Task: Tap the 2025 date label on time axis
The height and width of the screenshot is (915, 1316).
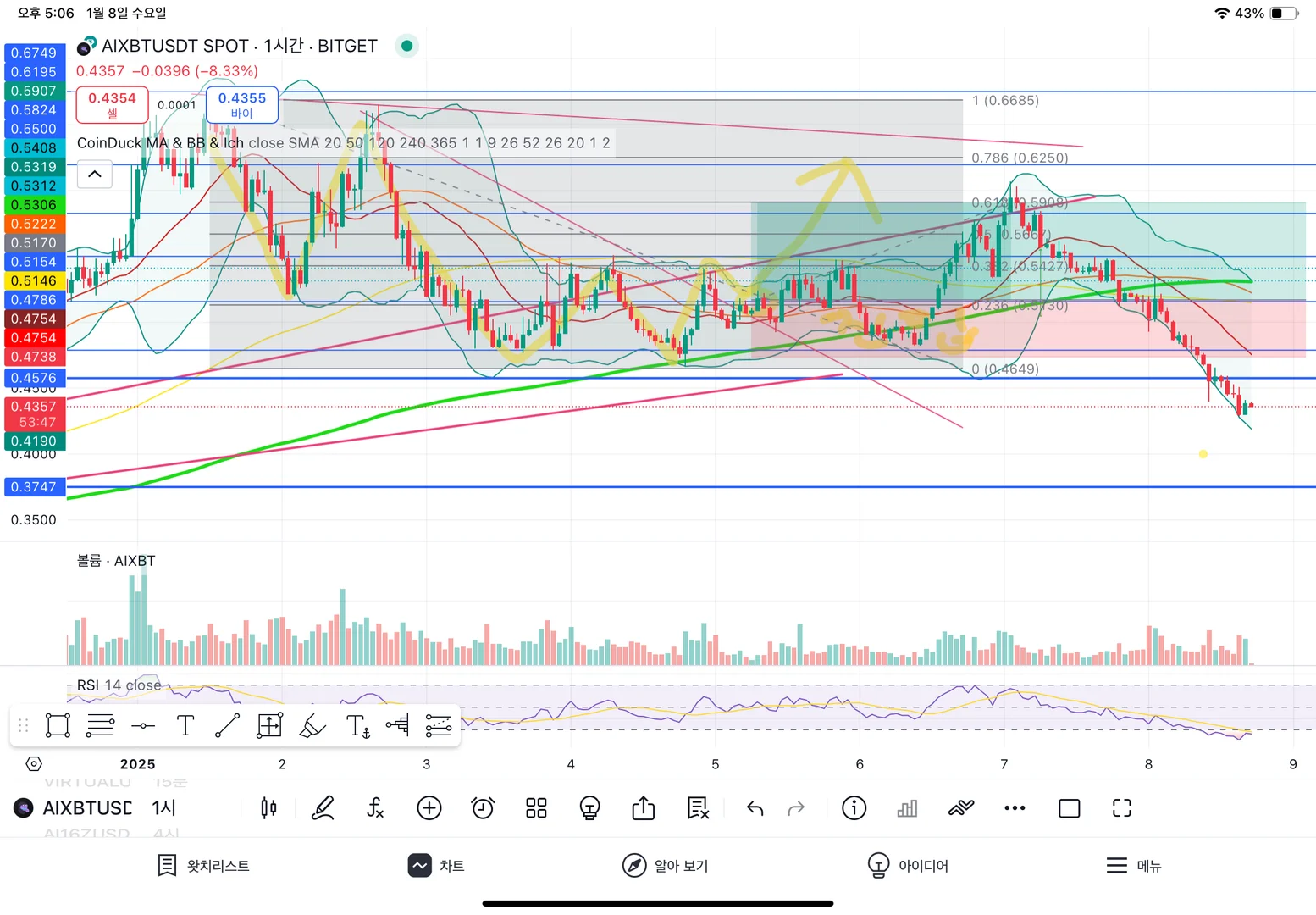Action: (x=138, y=764)
